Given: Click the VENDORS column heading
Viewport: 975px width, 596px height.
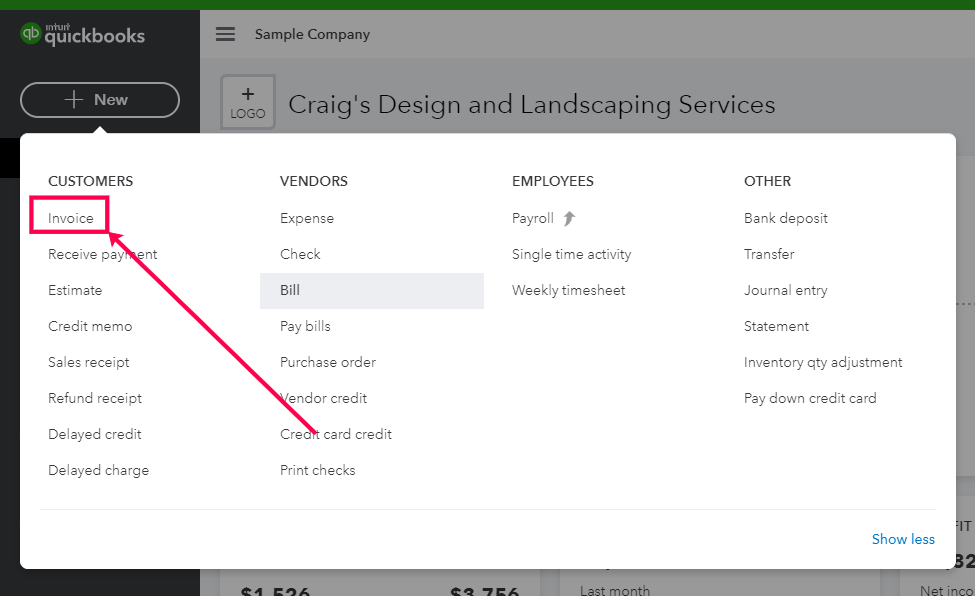Looking at the screenshot, I should pyautogui.click(x=314, y=181).
